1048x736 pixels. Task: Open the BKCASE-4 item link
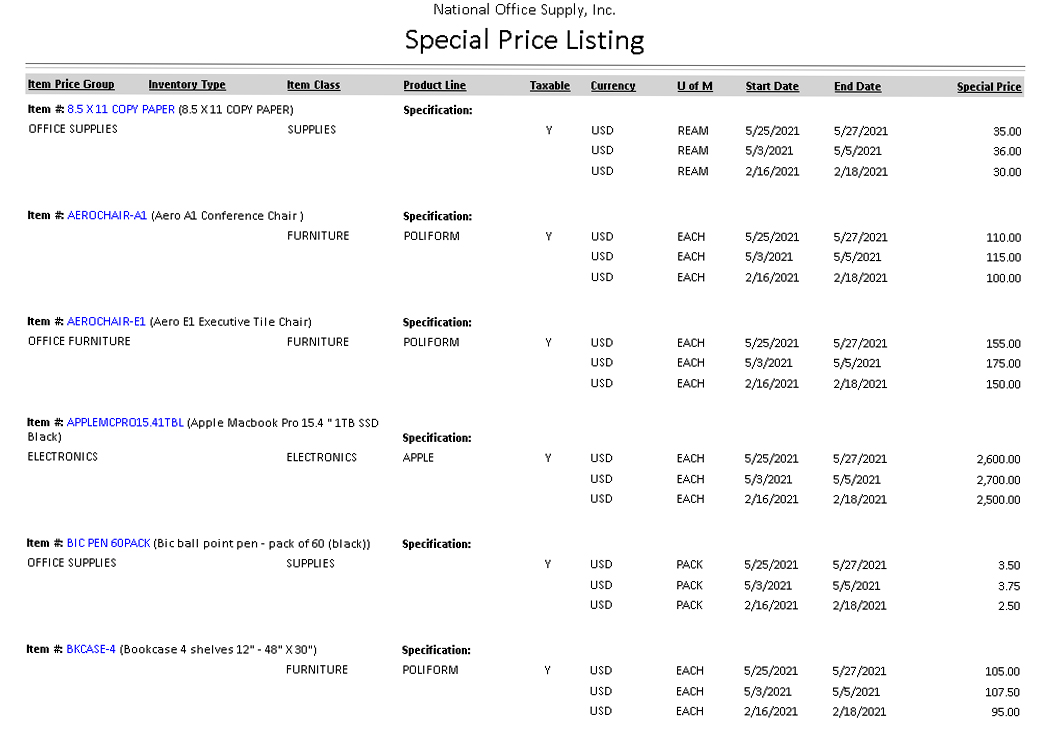coord(91,649)
